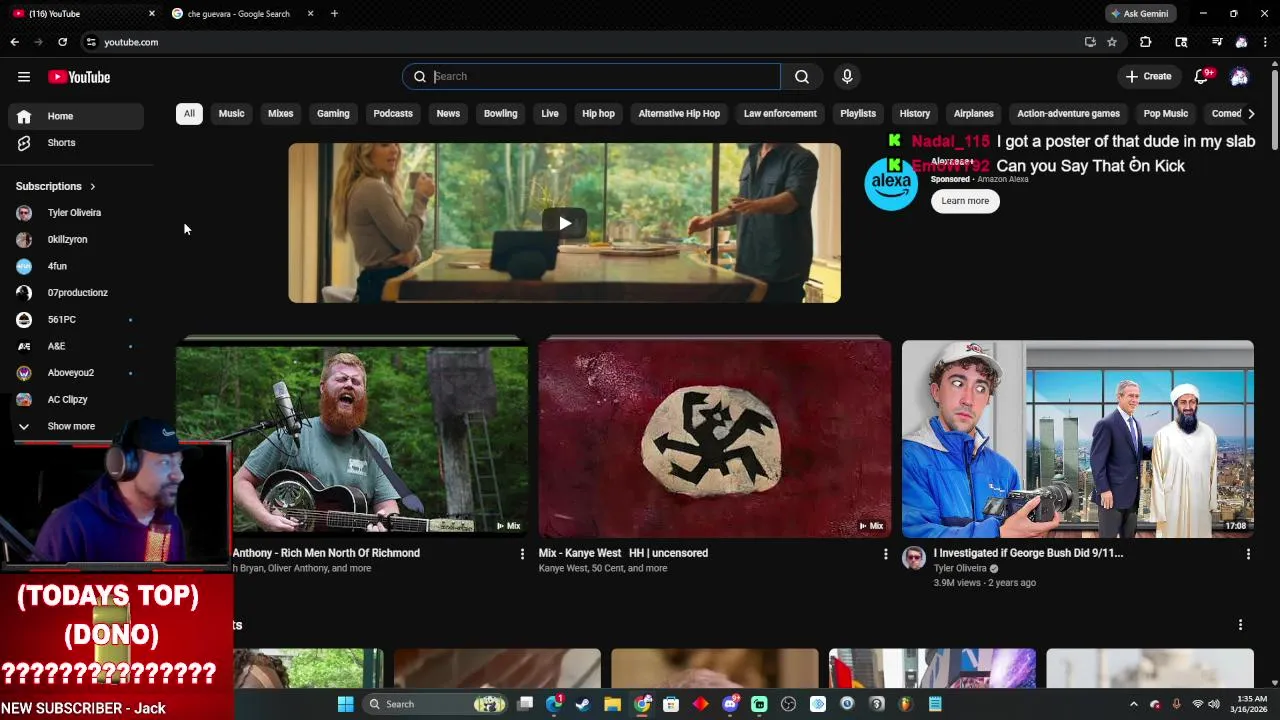This screenshot has height=720, width=1280.
Task: Select the Alternative Hip Hop chip
Action: (x=679, y=113)
